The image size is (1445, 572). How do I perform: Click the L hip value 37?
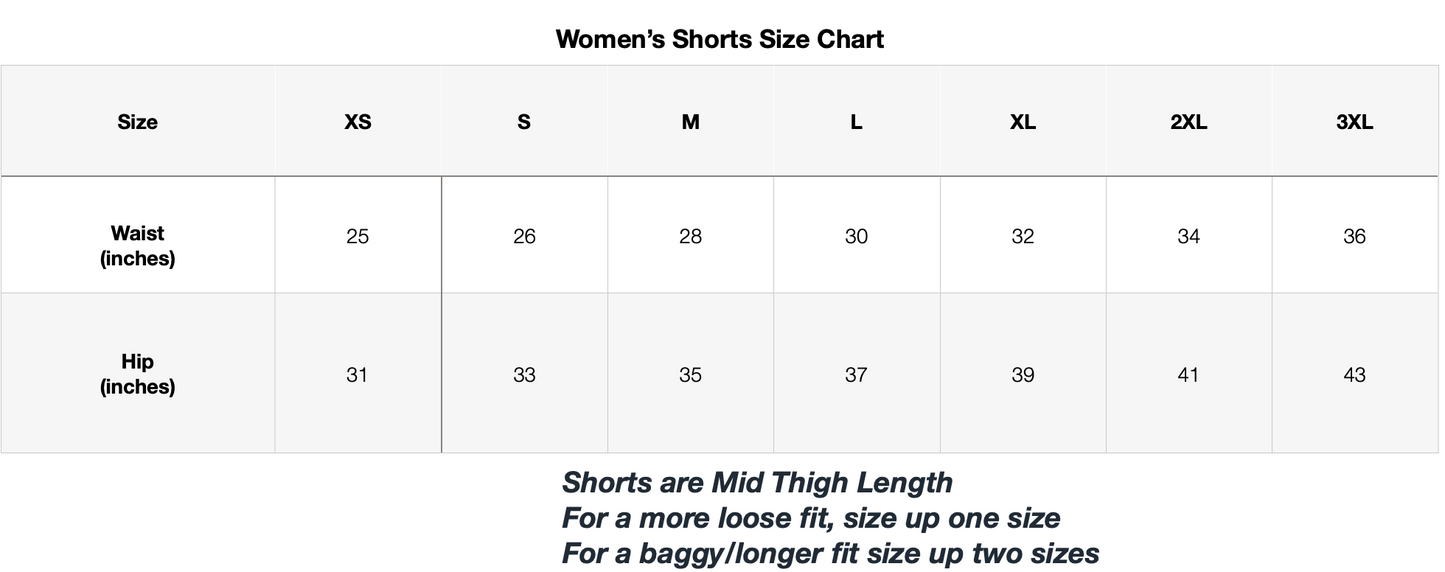856,375
